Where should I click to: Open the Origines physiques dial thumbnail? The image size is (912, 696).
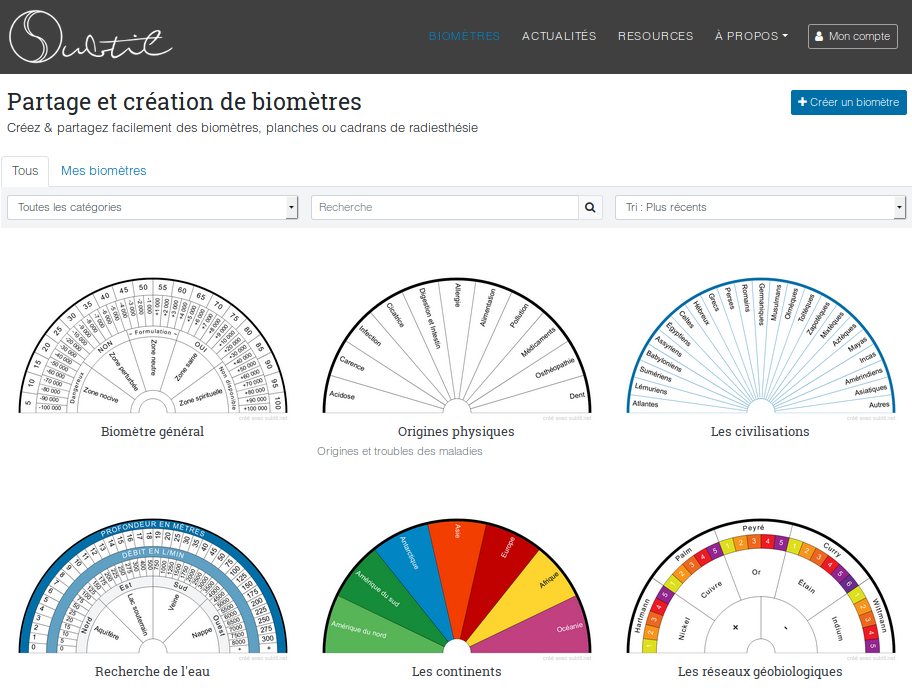click(457, 347)
